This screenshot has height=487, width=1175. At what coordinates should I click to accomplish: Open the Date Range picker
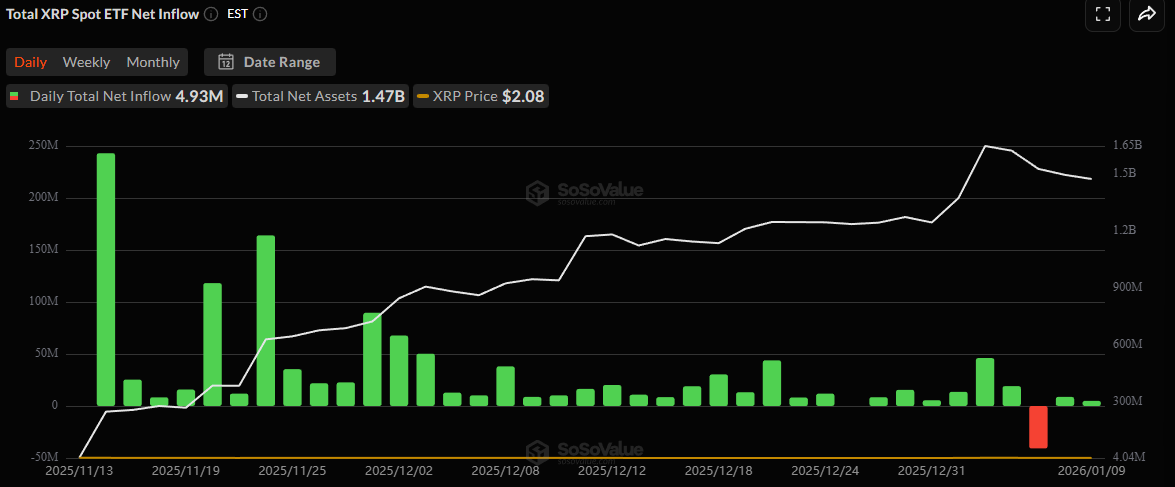click(x=270, y=62)
